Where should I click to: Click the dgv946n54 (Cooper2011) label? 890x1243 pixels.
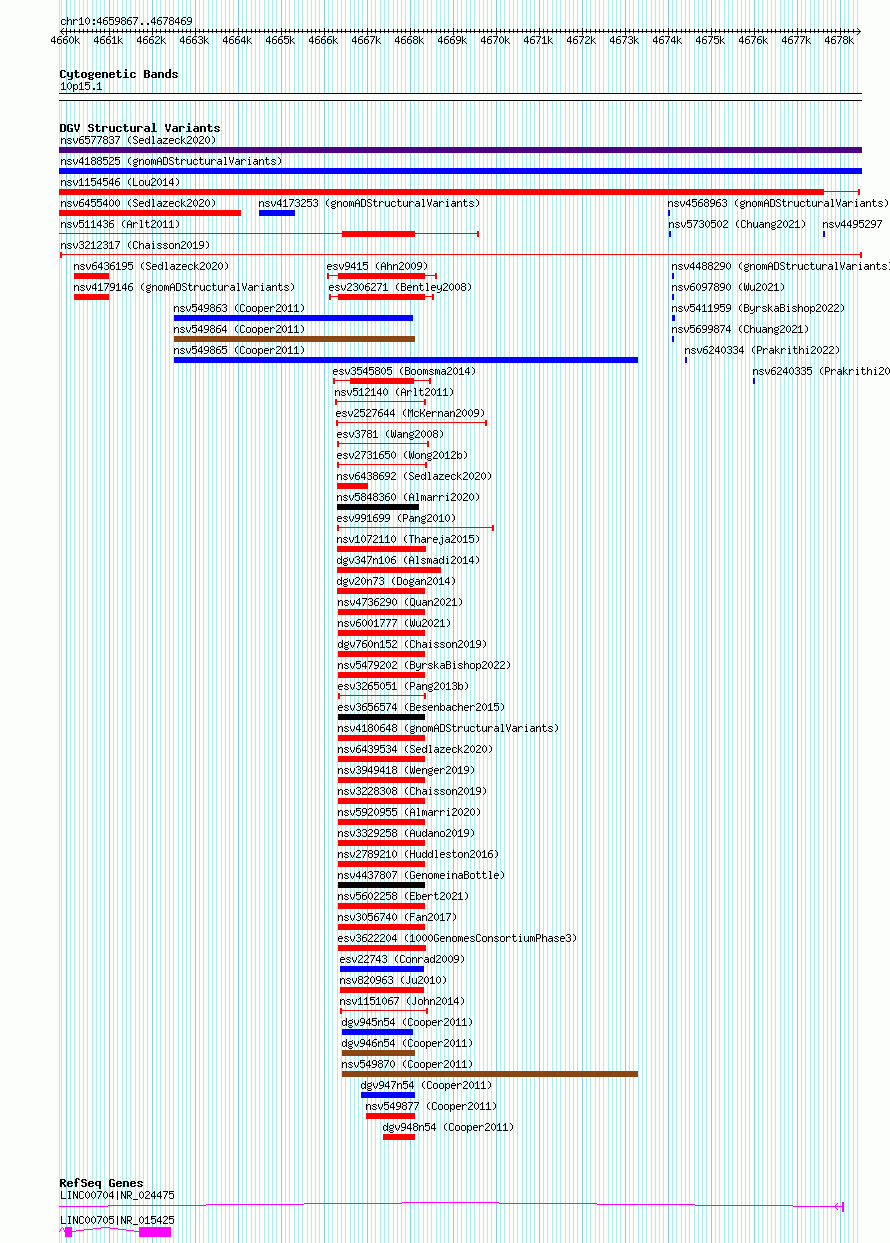click(407, 1043)
